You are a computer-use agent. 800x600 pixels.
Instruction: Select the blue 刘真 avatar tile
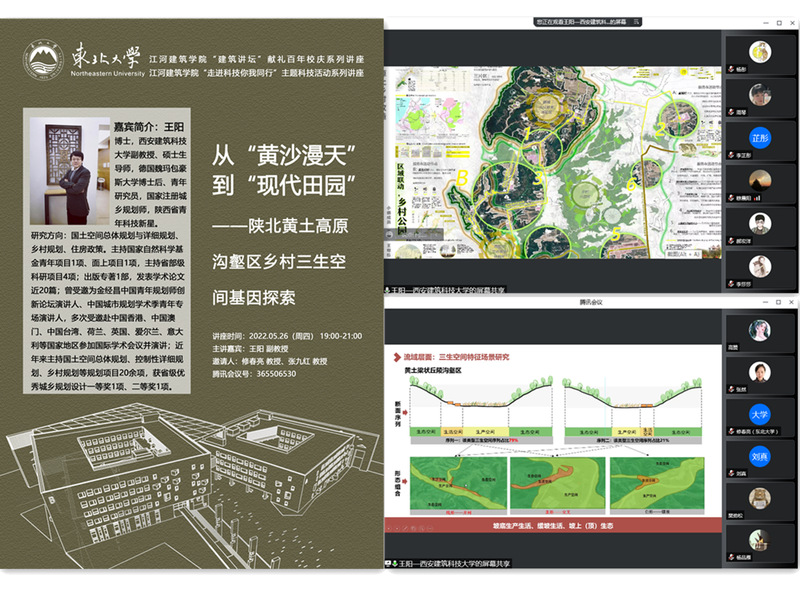[x=761, y=456]
